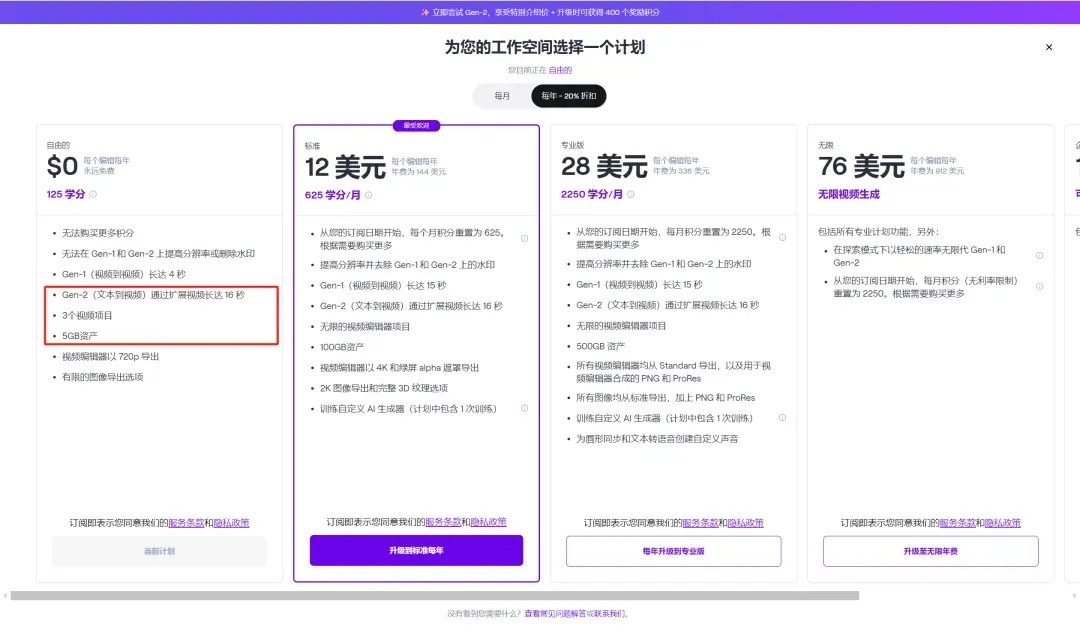This screenshot has height=634, width=1080.
Task: Click 永远免费 text under Free price
Action: [99, 171]
